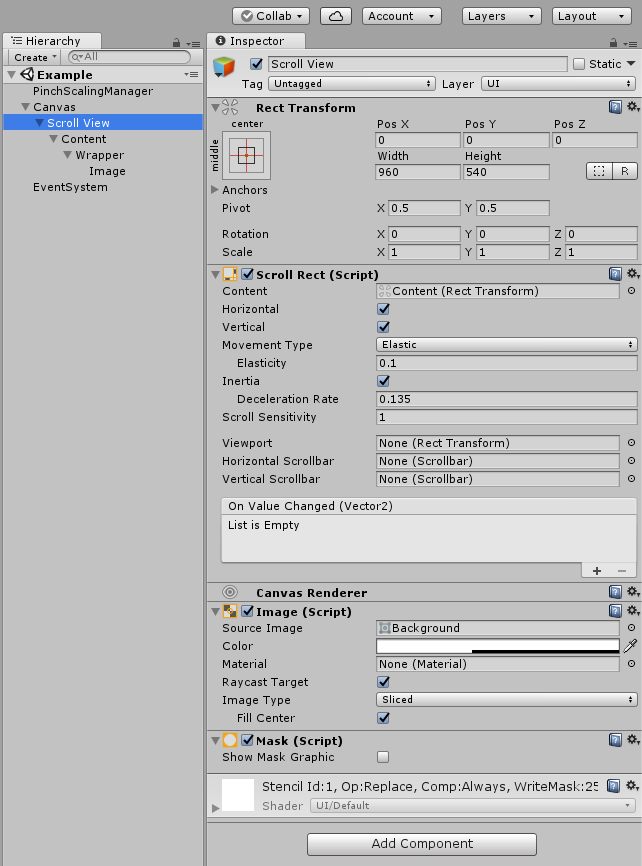The height and width of the screenshot is (866, 642).
Task: Toggle the Static checkbox
Action: click(x=579, y=64)
